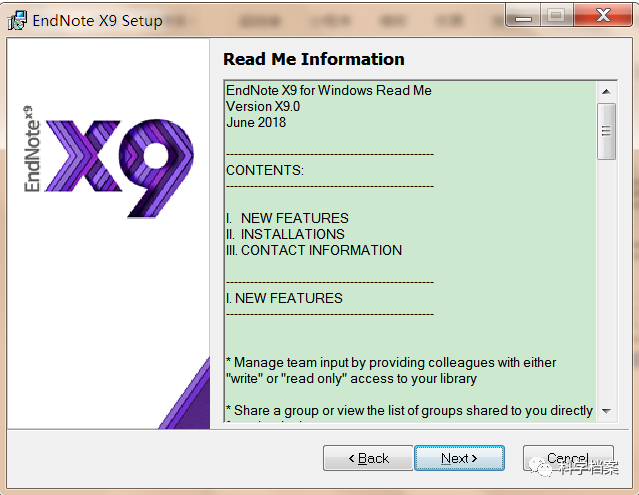Click 'III. CONTACT INFORMATION' contents line
639x495 pixels.
pyautogui.click(x=314, y=250)
